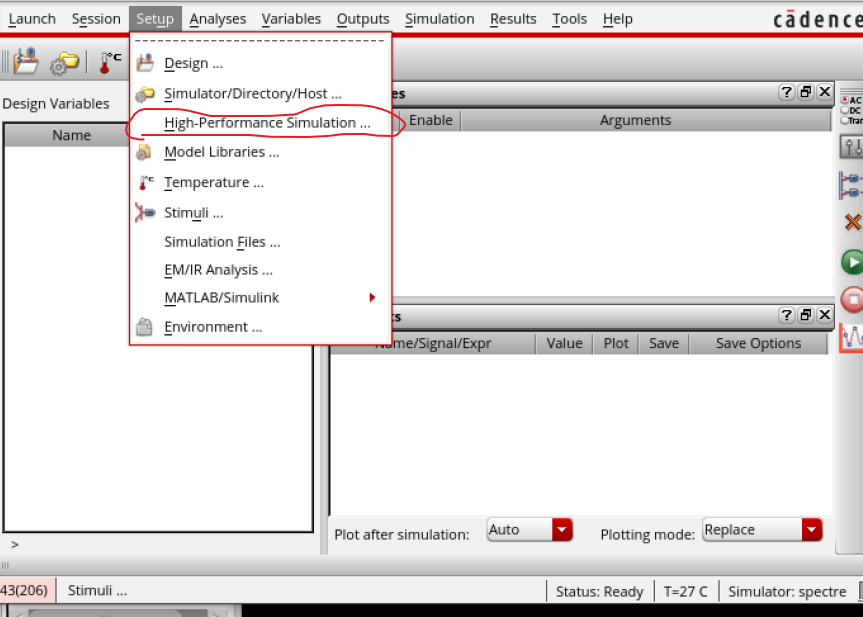Open the Analyses menu

pos(217,19)
